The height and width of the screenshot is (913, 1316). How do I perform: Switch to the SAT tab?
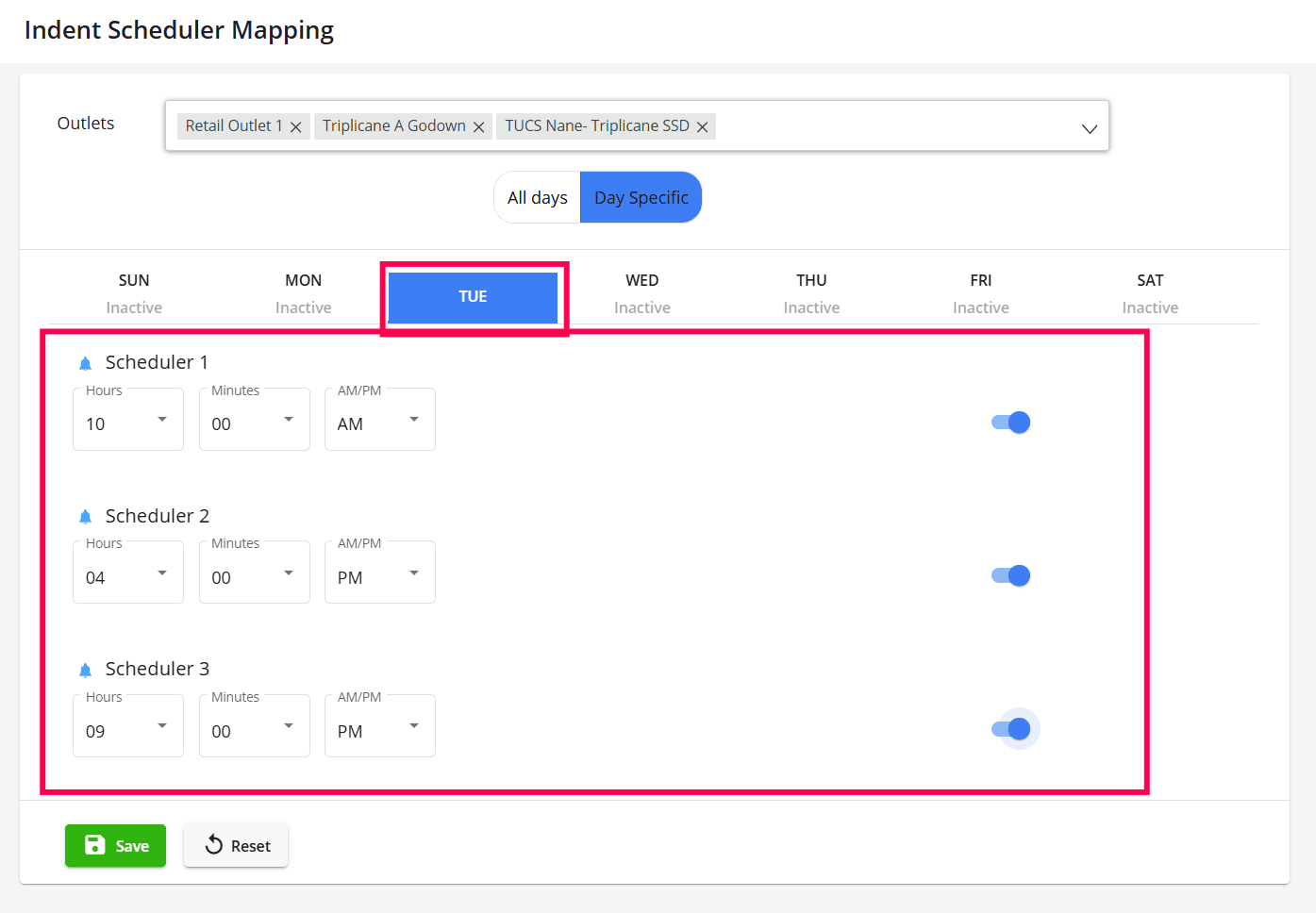[x=1150, y=293]
